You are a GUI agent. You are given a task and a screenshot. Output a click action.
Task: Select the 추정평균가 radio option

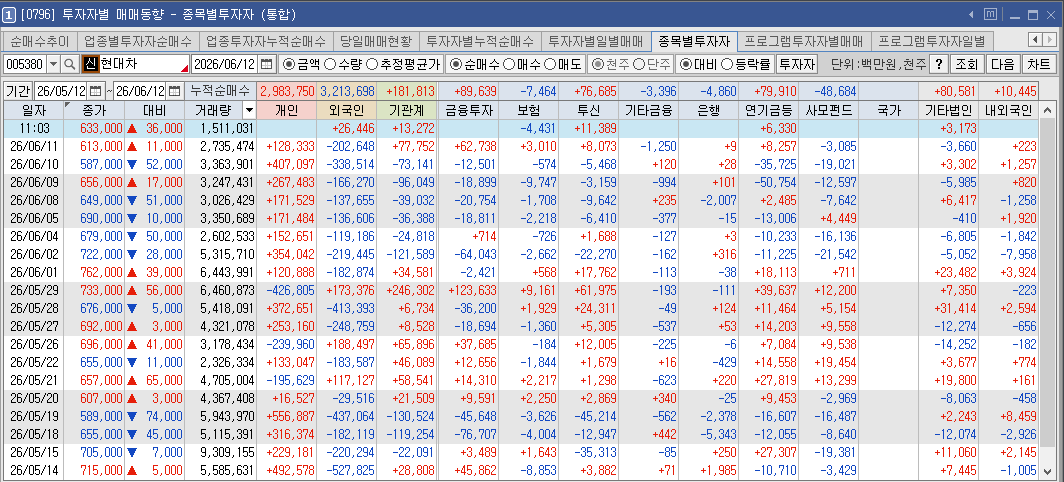(372, 64)
